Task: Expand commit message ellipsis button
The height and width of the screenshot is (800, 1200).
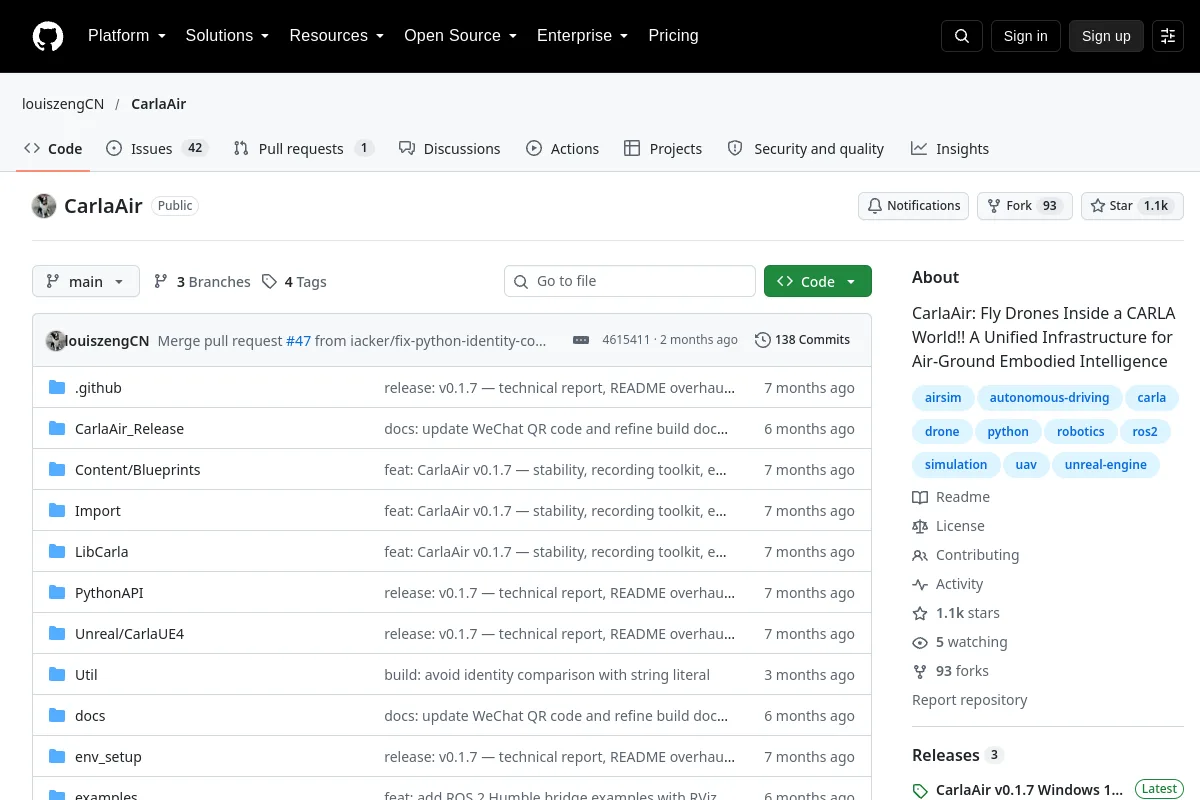Action: 581,340
